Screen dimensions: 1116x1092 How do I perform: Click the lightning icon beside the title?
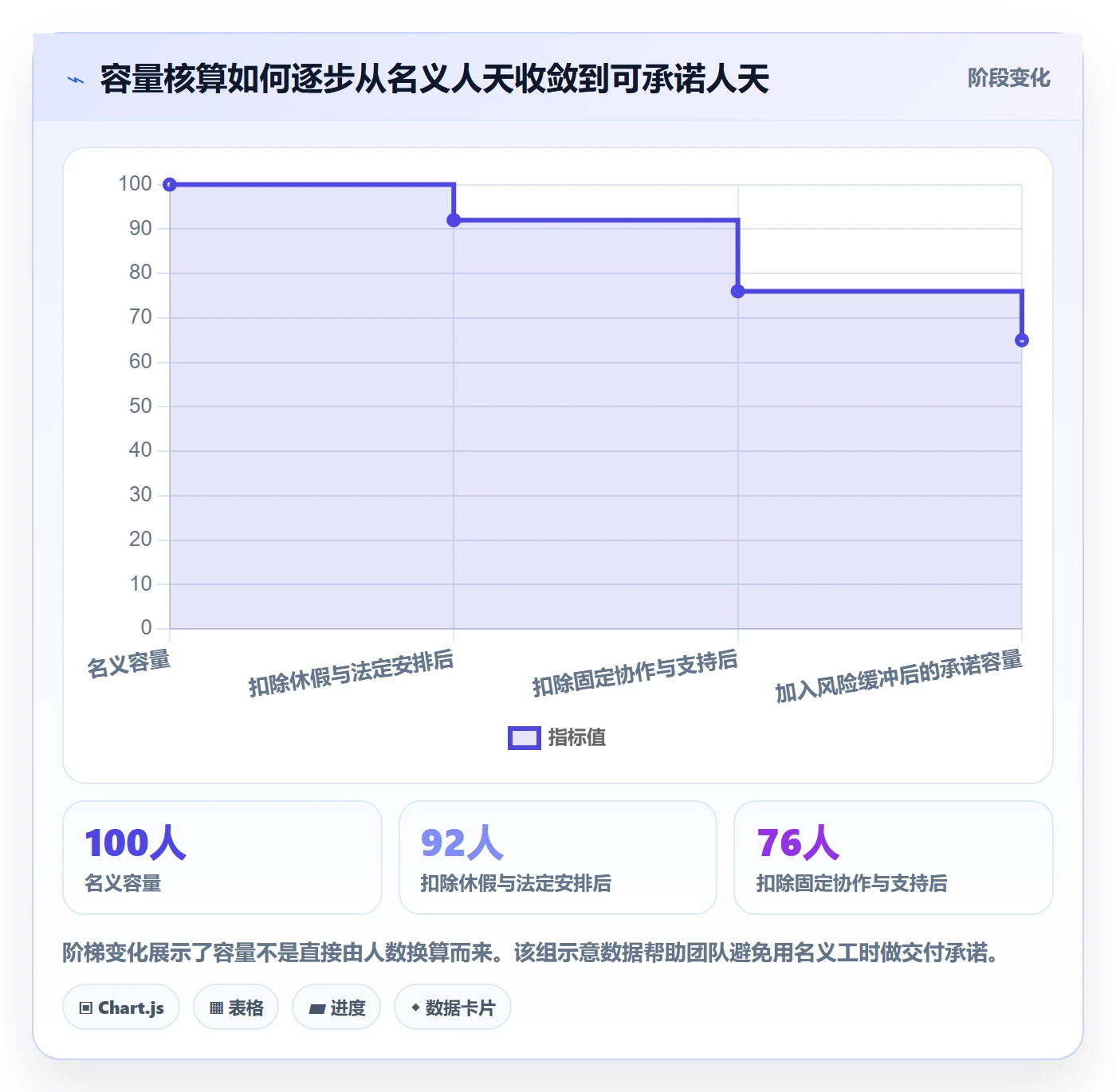pyautogui.click(x=76, y=80)
